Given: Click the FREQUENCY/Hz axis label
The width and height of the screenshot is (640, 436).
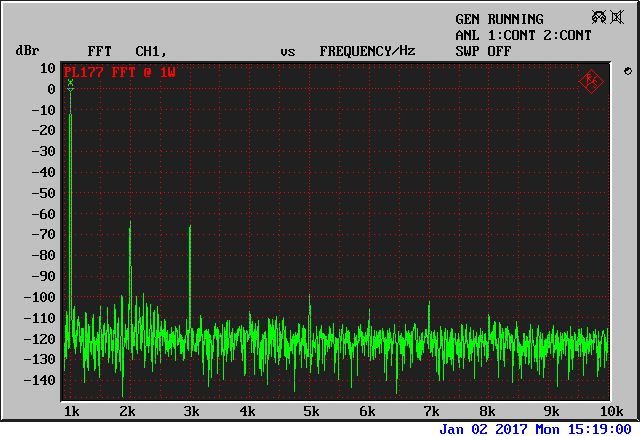Looking at the screenshot, I should point(367,51).
